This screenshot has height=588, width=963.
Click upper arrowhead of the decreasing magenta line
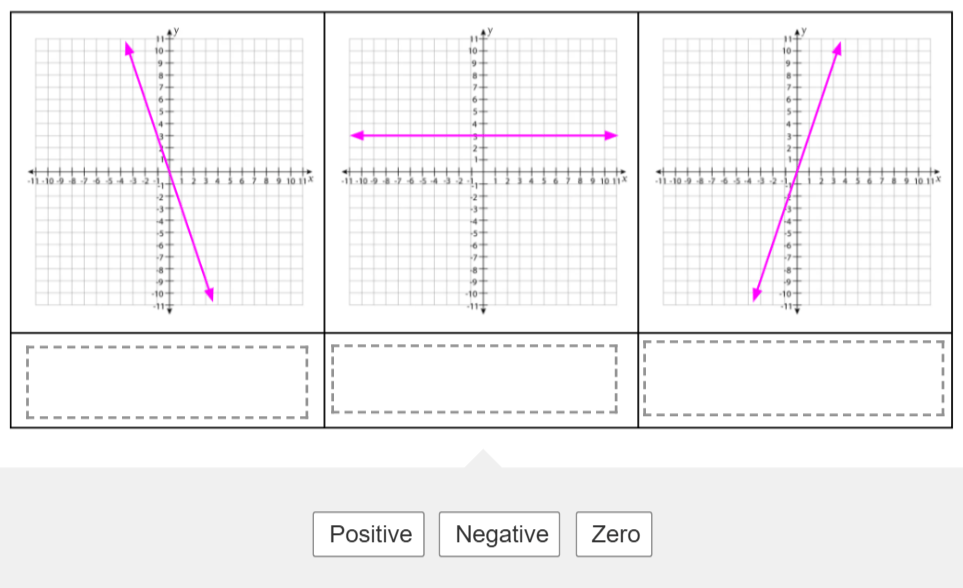[129, 49]
